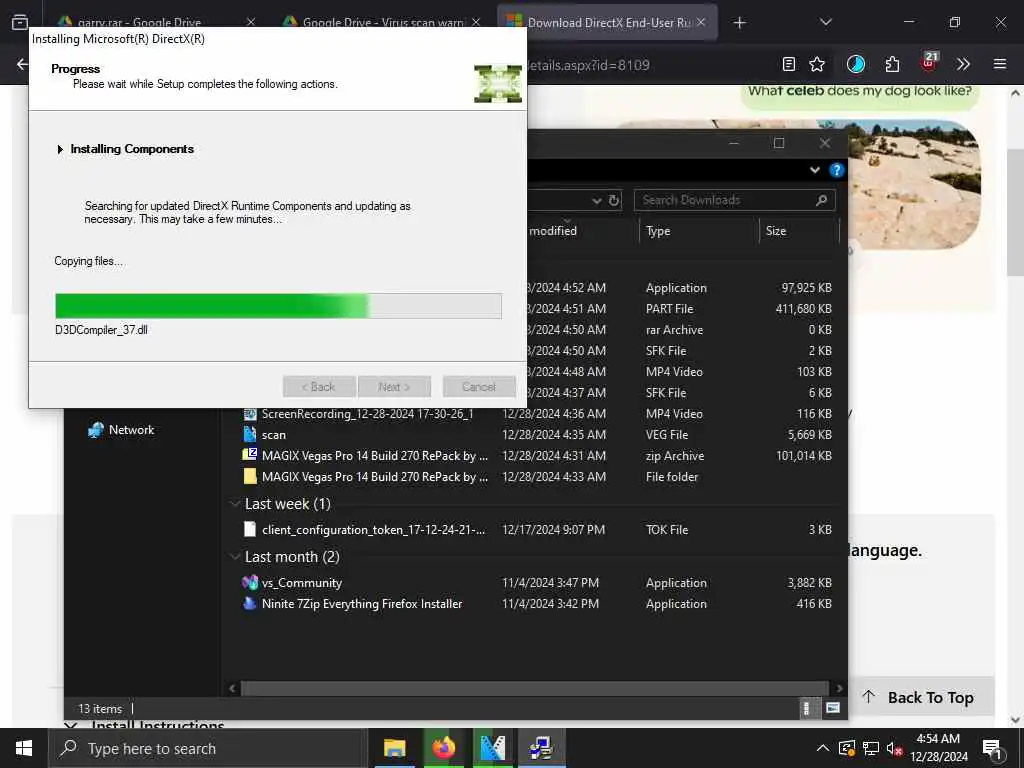Sort by the Type column header
The image size is (1024, 768).
699,231
